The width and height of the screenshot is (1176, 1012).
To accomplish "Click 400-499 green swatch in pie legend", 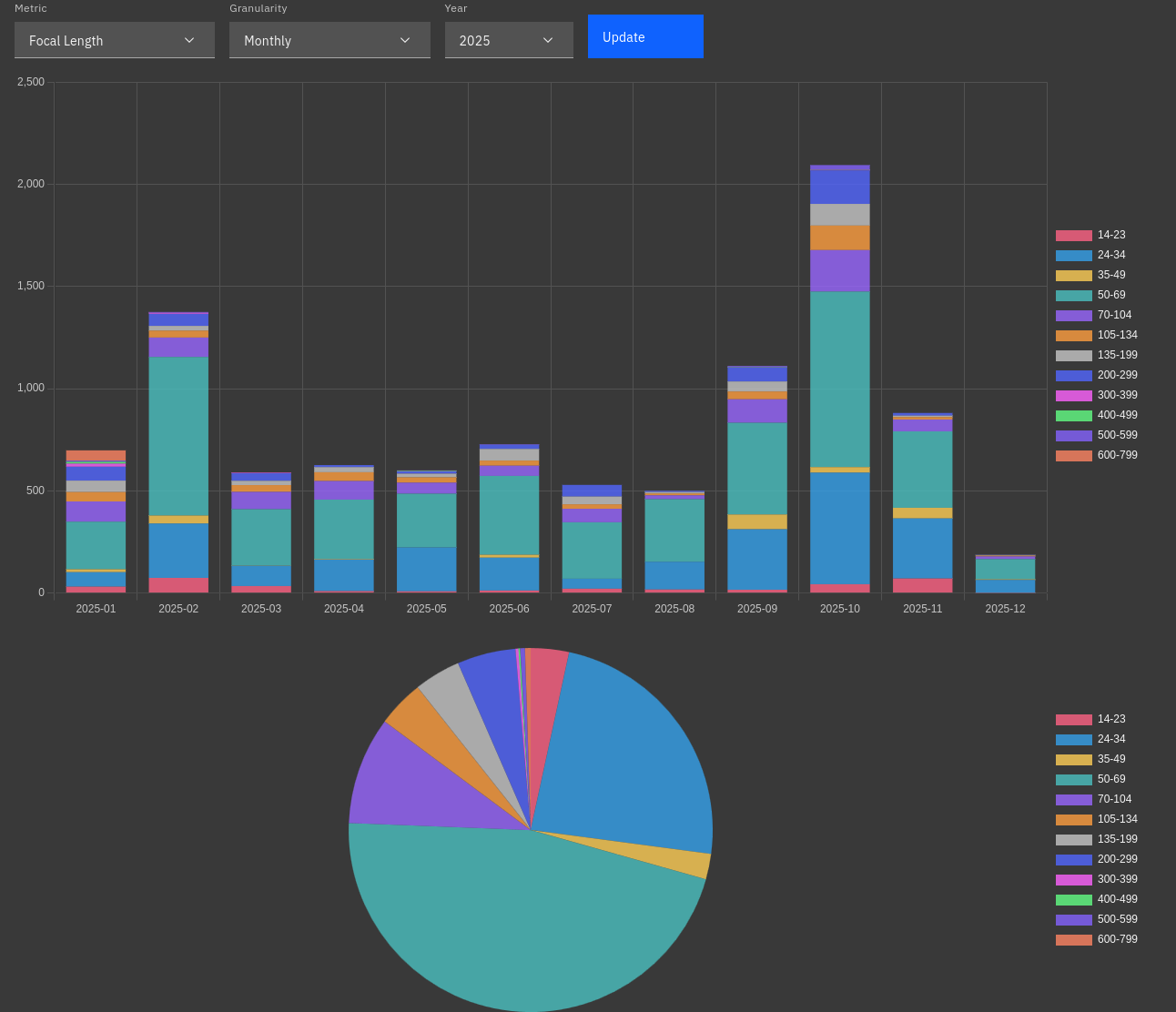I will tap(1073, 900).
